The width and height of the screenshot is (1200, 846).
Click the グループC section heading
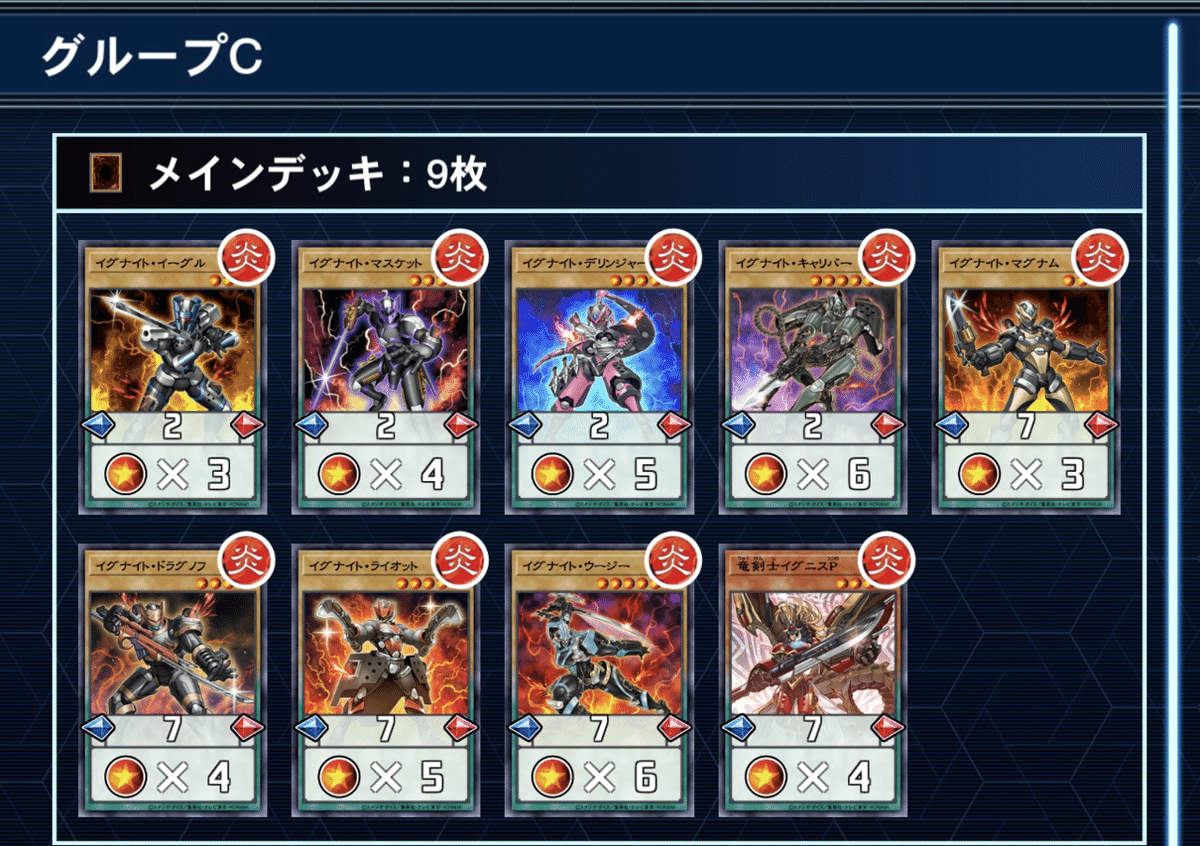click(x=152, y=58)
